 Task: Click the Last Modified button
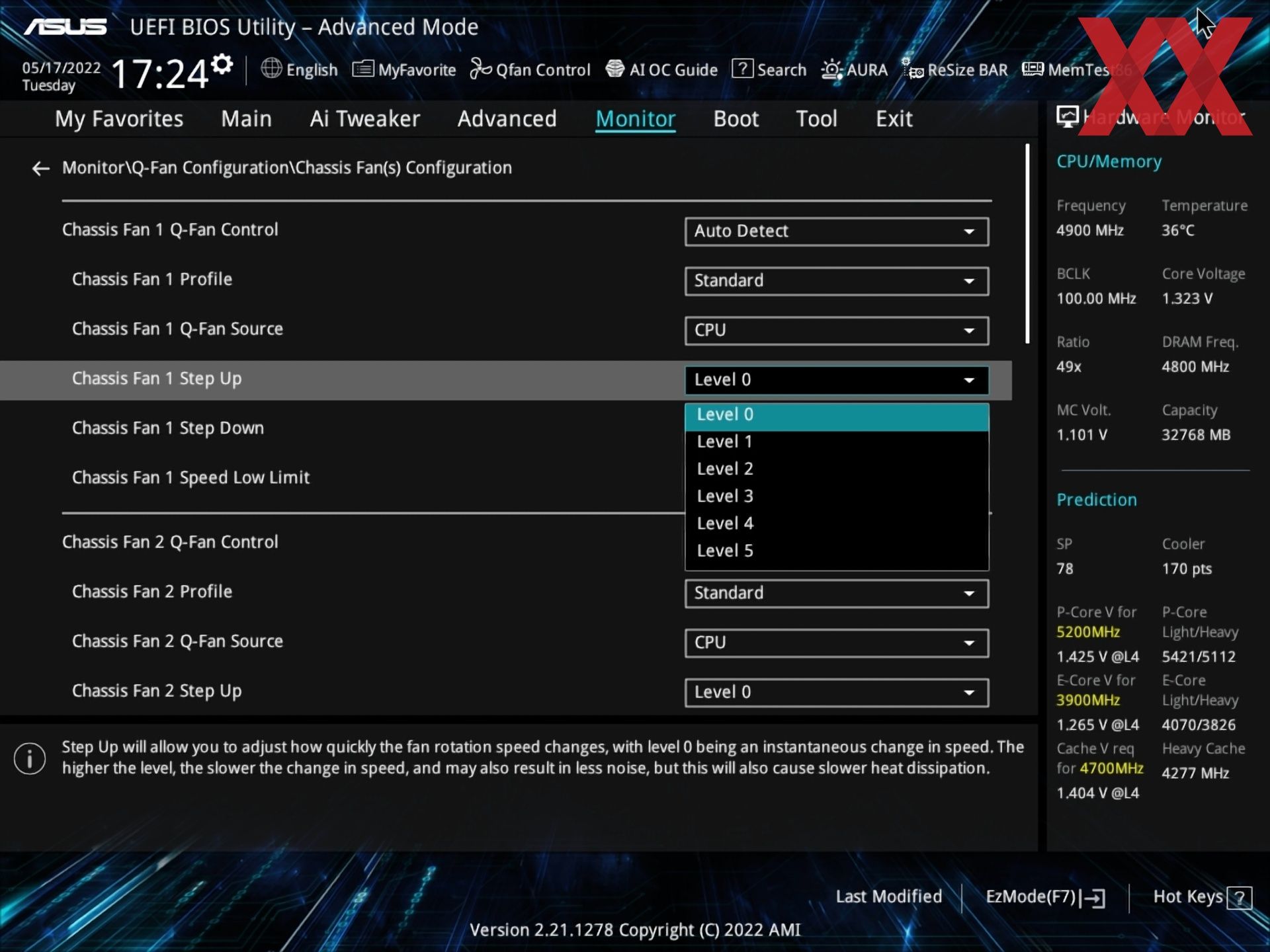(x=888, y=896)
